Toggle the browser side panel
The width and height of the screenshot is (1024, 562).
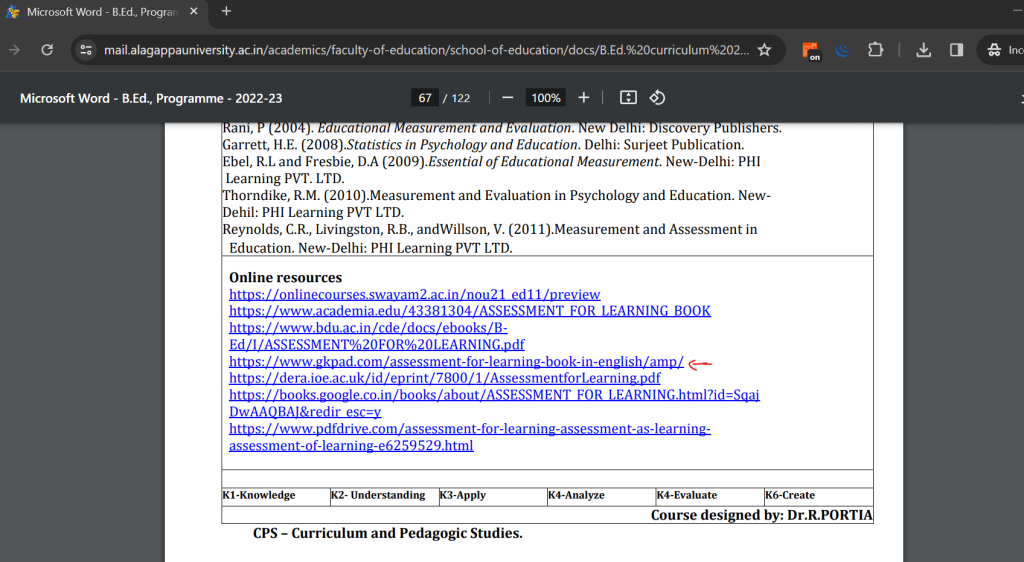coord(956,50)
